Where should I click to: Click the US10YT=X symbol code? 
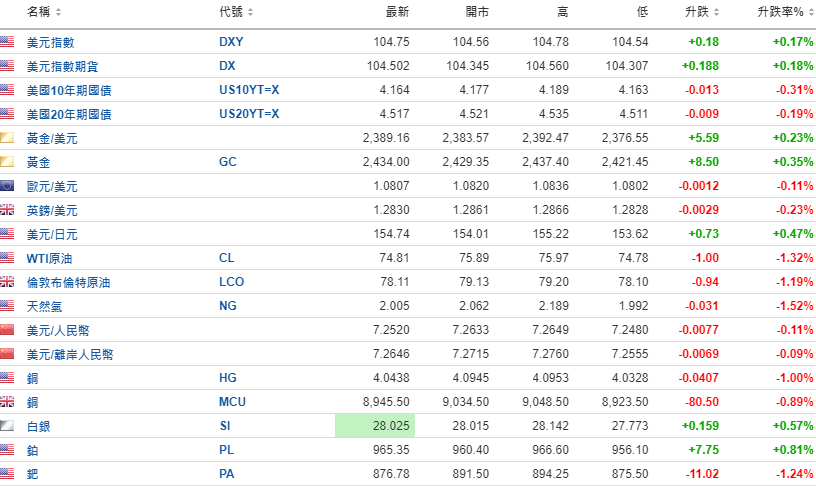click(x=249, y=90)
